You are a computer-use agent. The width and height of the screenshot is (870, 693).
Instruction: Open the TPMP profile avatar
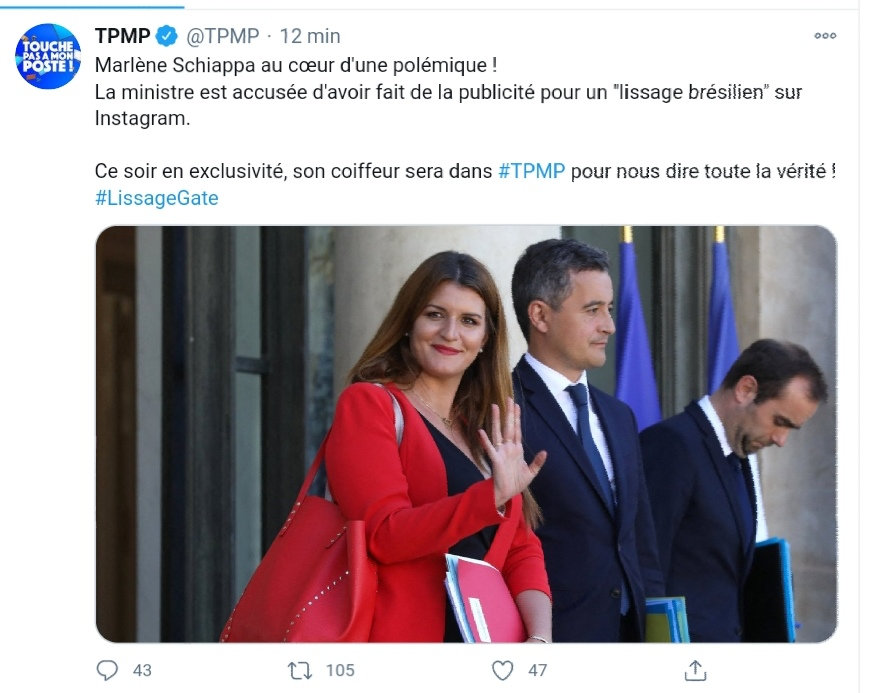click(48, 56)
